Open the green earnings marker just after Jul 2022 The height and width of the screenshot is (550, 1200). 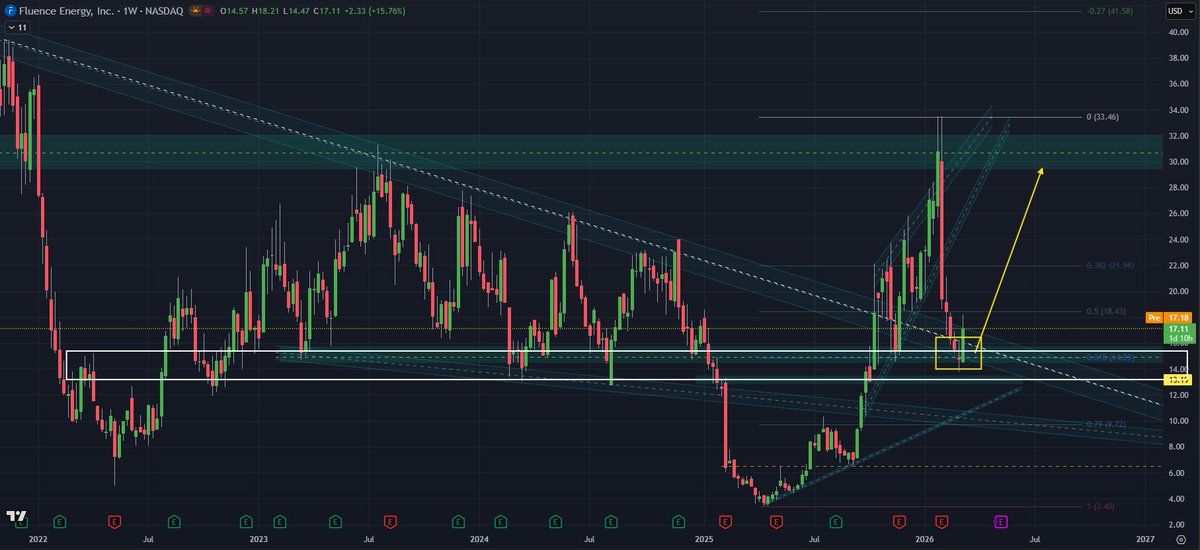pos(175,522)
